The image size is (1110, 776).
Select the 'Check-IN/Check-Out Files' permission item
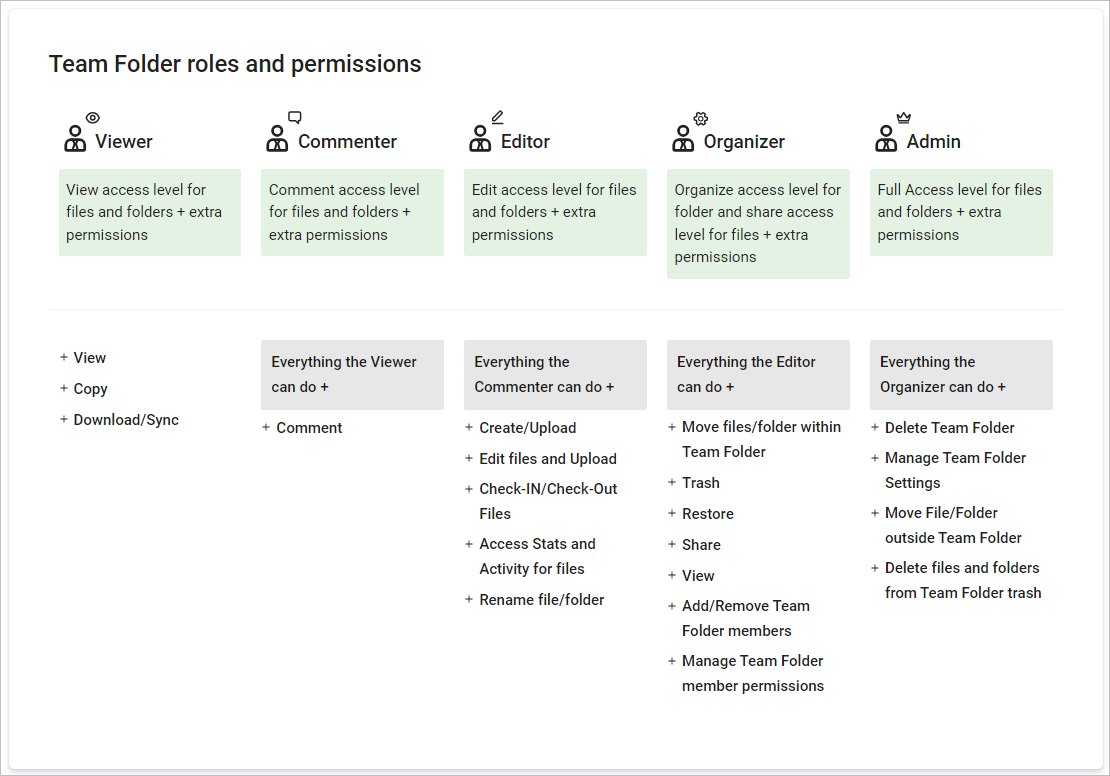(x=548, y=501)
